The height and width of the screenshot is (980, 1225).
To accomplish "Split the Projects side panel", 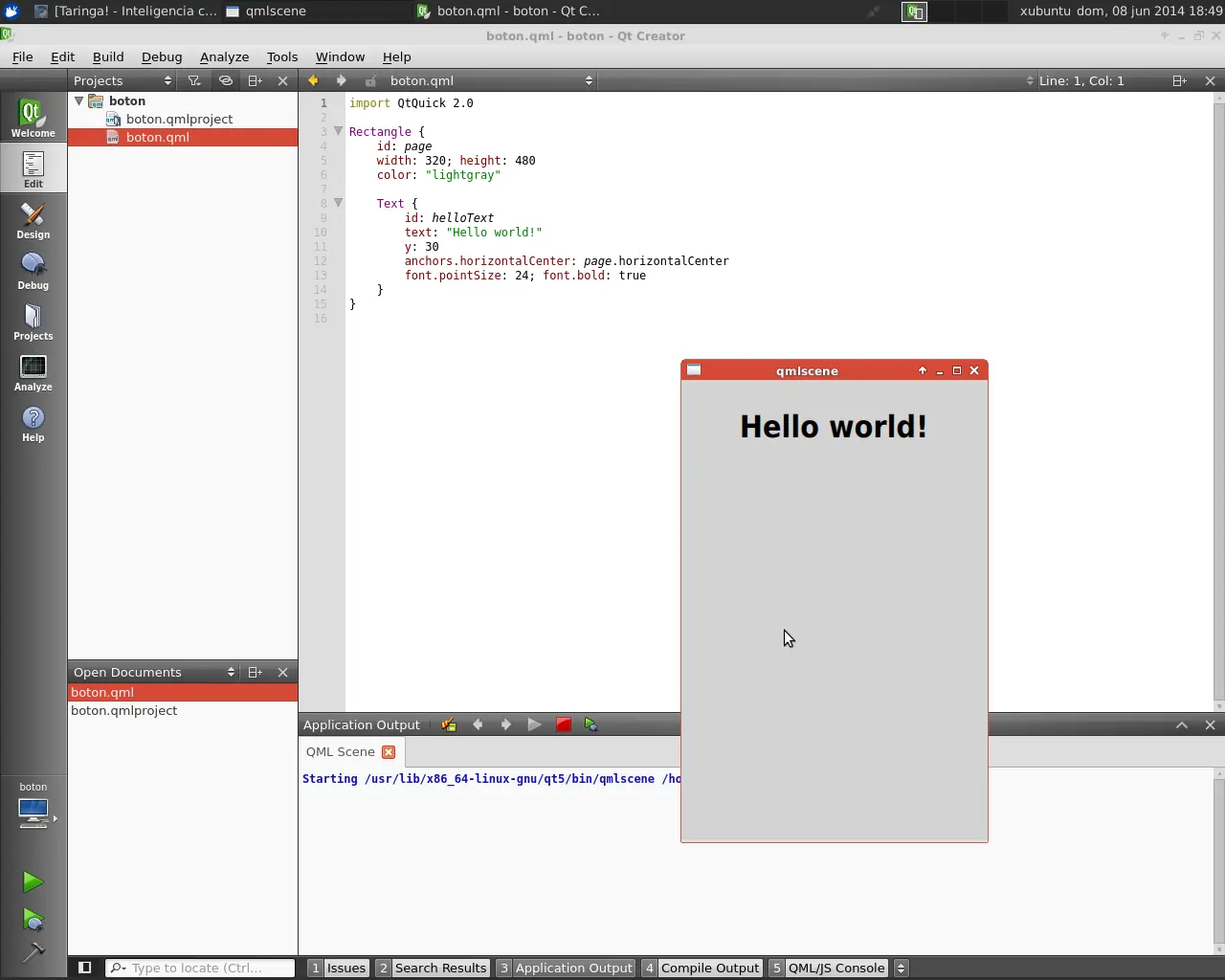I will (x=255, y=81).
